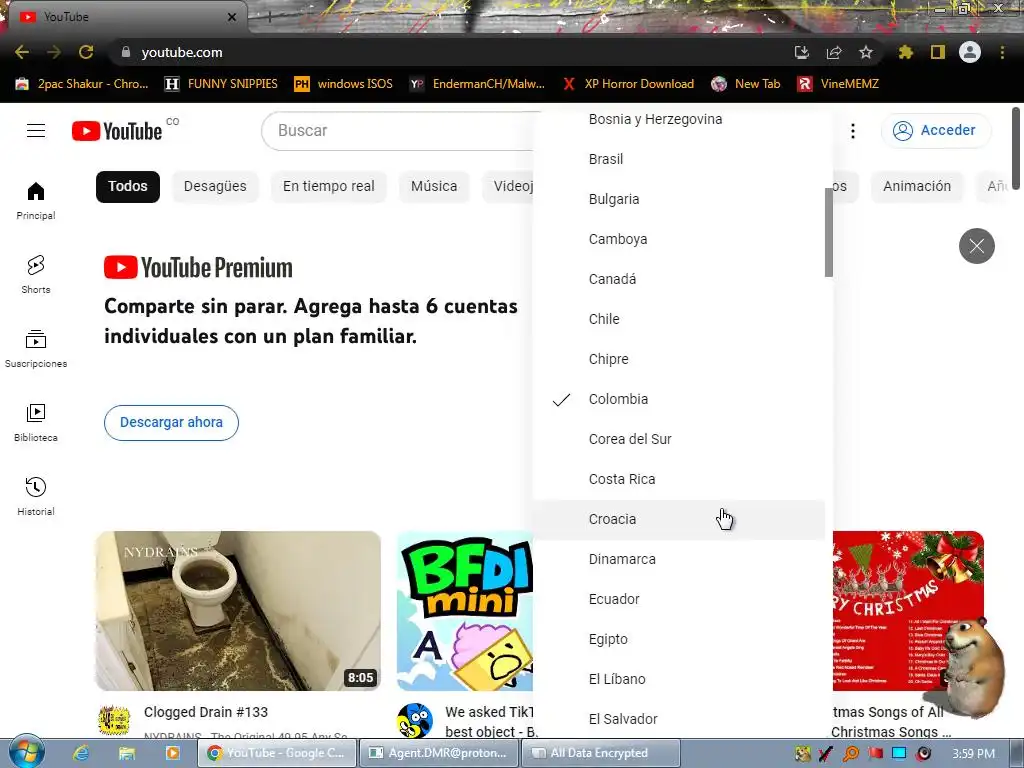Viewport: 1024px width, 768px height.
Task: Close the YouTube browser tab
Action: (x=232, y=17)
